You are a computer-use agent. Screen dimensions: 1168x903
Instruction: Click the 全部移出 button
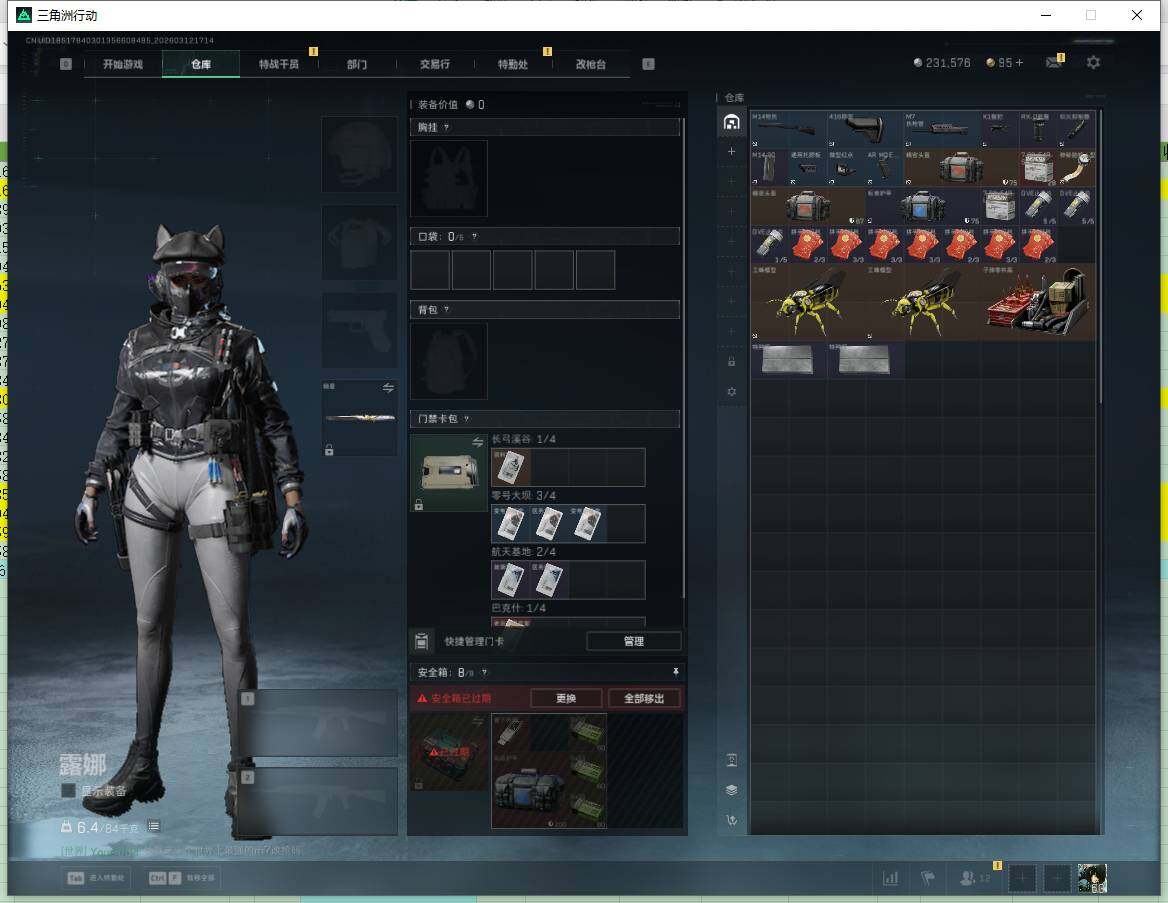point(644,698)
